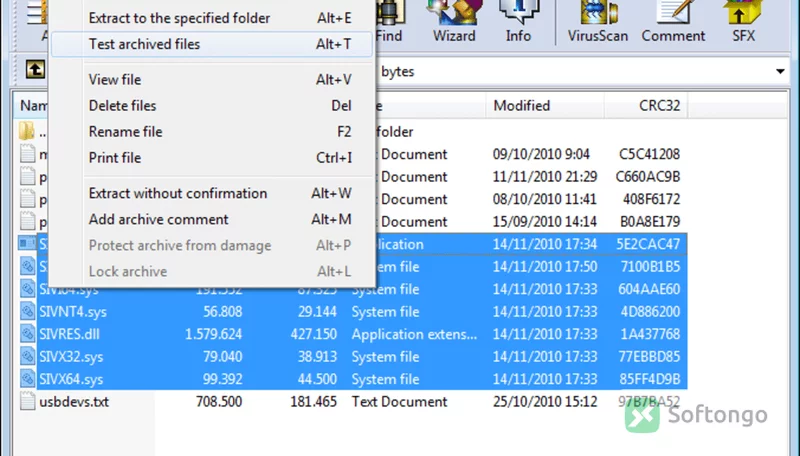Click modified date 08/10/2010 11:41
Viewport: 800px width, 456px height.
pyautogui.click(x=544, y=199)
